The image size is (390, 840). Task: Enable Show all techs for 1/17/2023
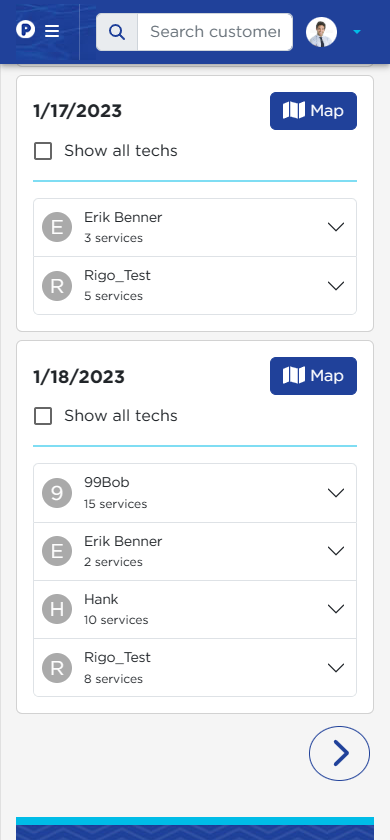tap(43, 151)
